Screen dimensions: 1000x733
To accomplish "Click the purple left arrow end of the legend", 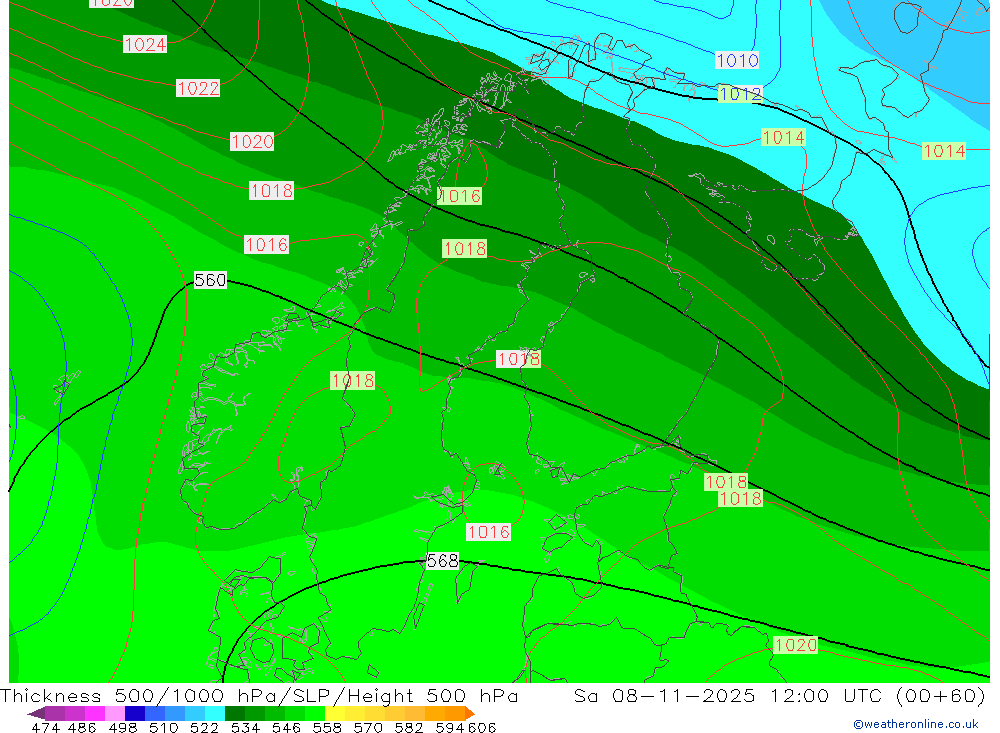I will [36, 713].
